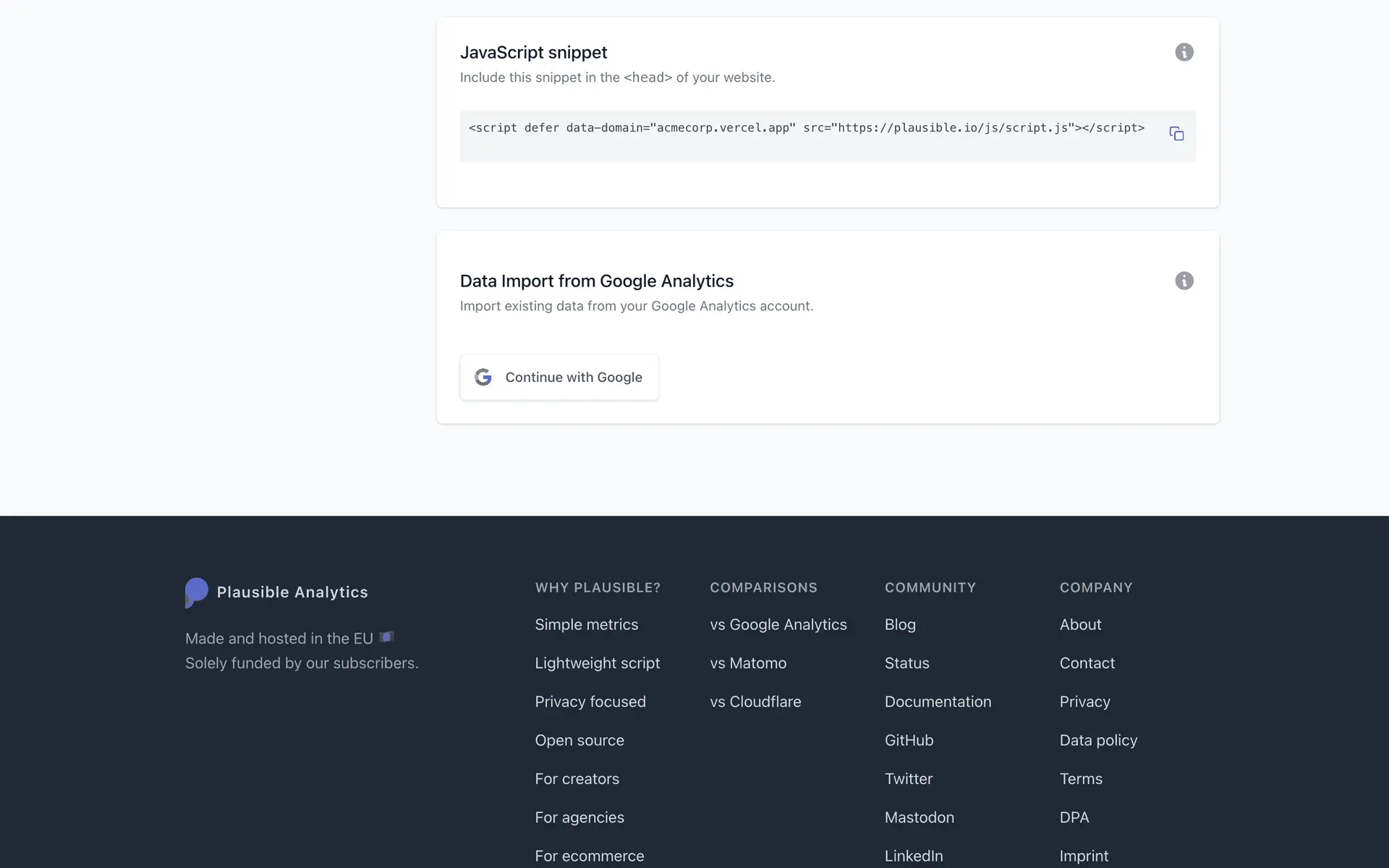Go to Lightweight script page
This screenshot has width=1389, height=868.
pos(597,663)
